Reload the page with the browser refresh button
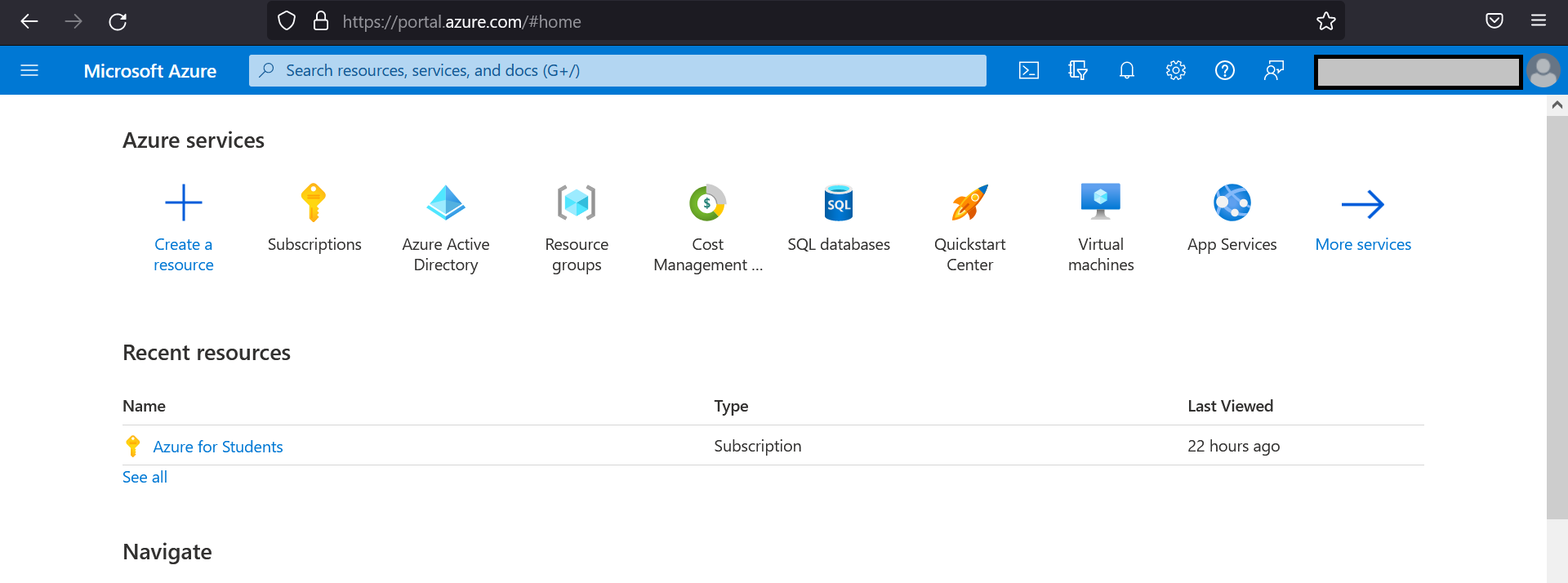 (x=118, y=21)
